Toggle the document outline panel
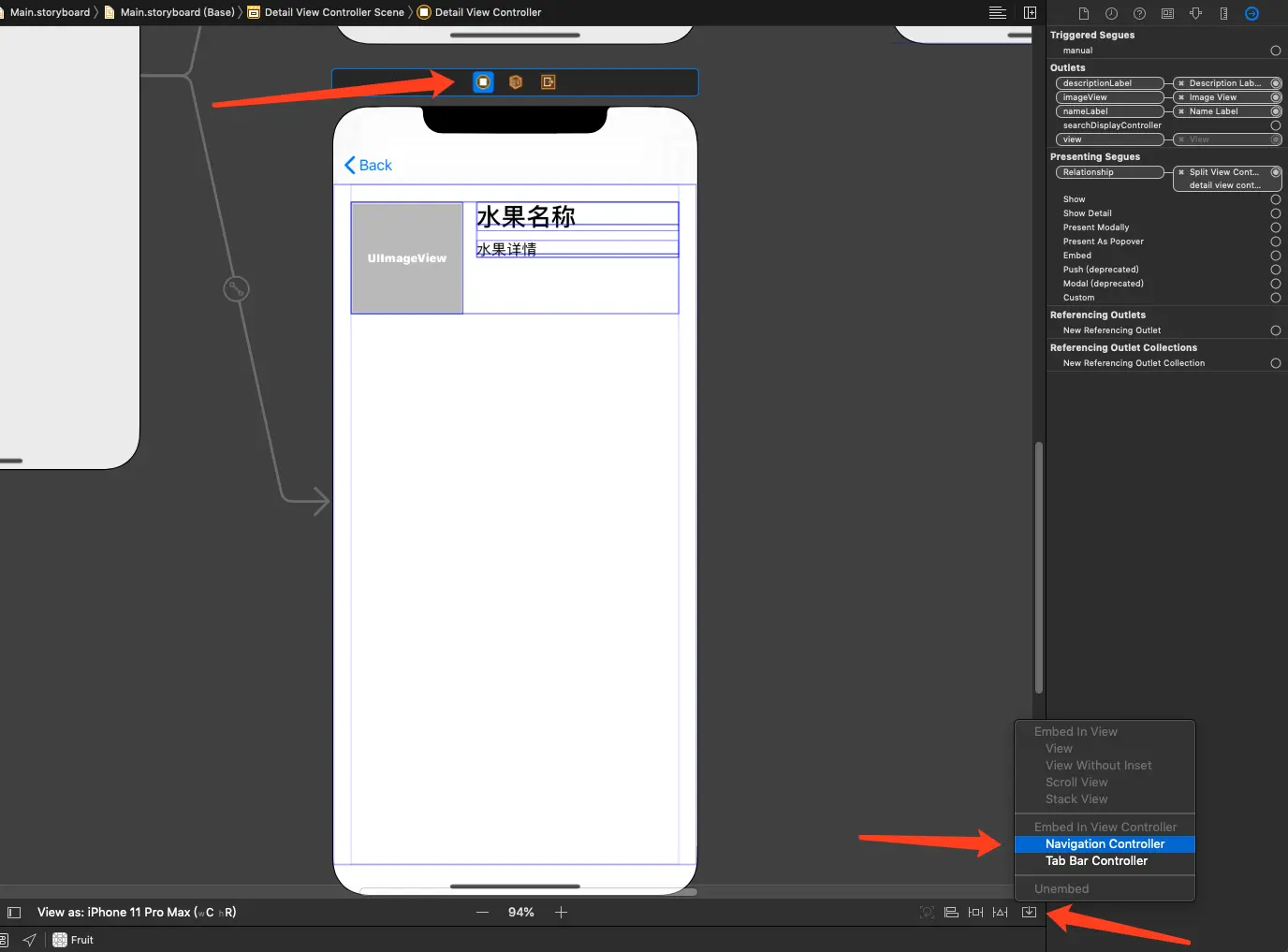 (14, 913)
